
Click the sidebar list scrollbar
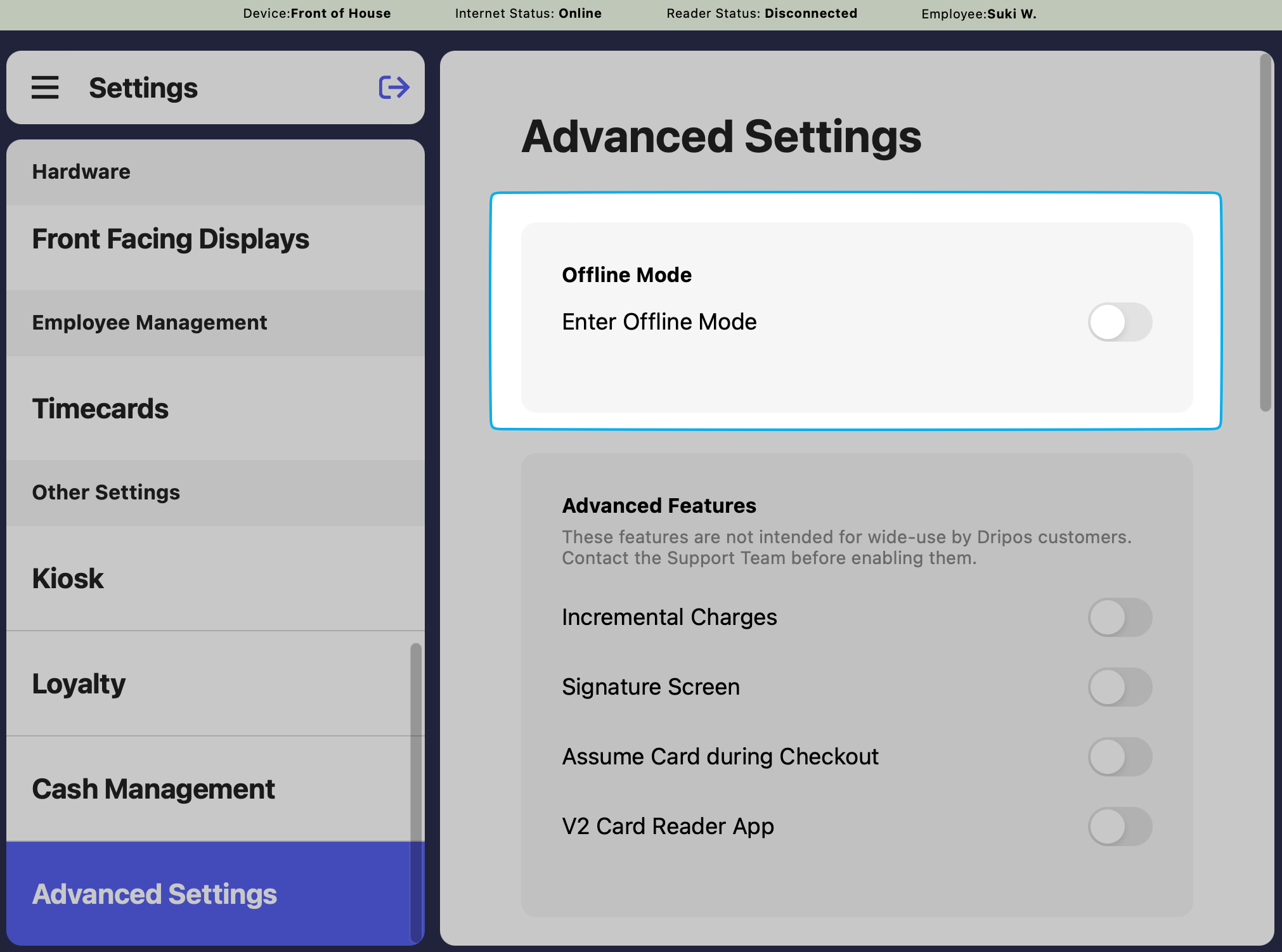pos(416,792)
